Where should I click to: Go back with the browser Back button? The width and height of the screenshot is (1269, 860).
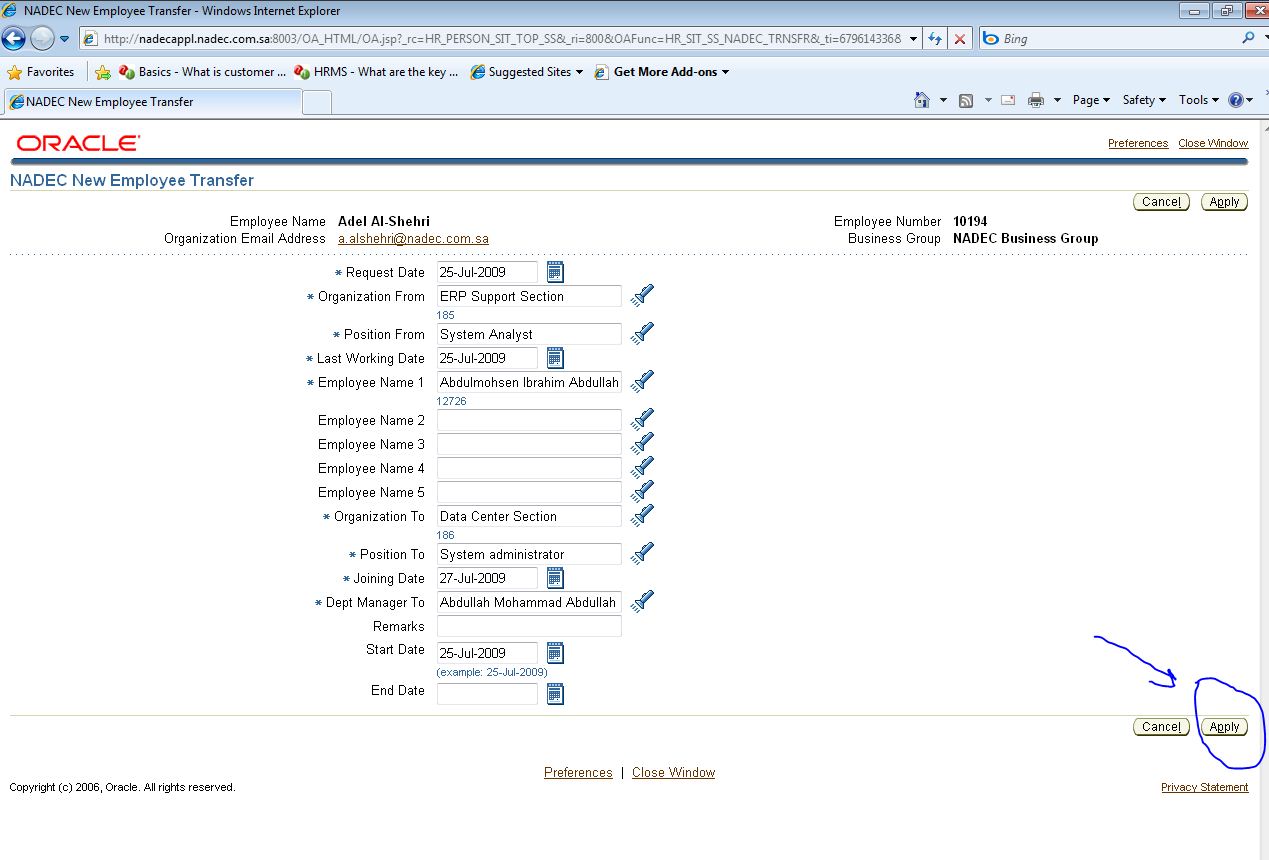14,39
